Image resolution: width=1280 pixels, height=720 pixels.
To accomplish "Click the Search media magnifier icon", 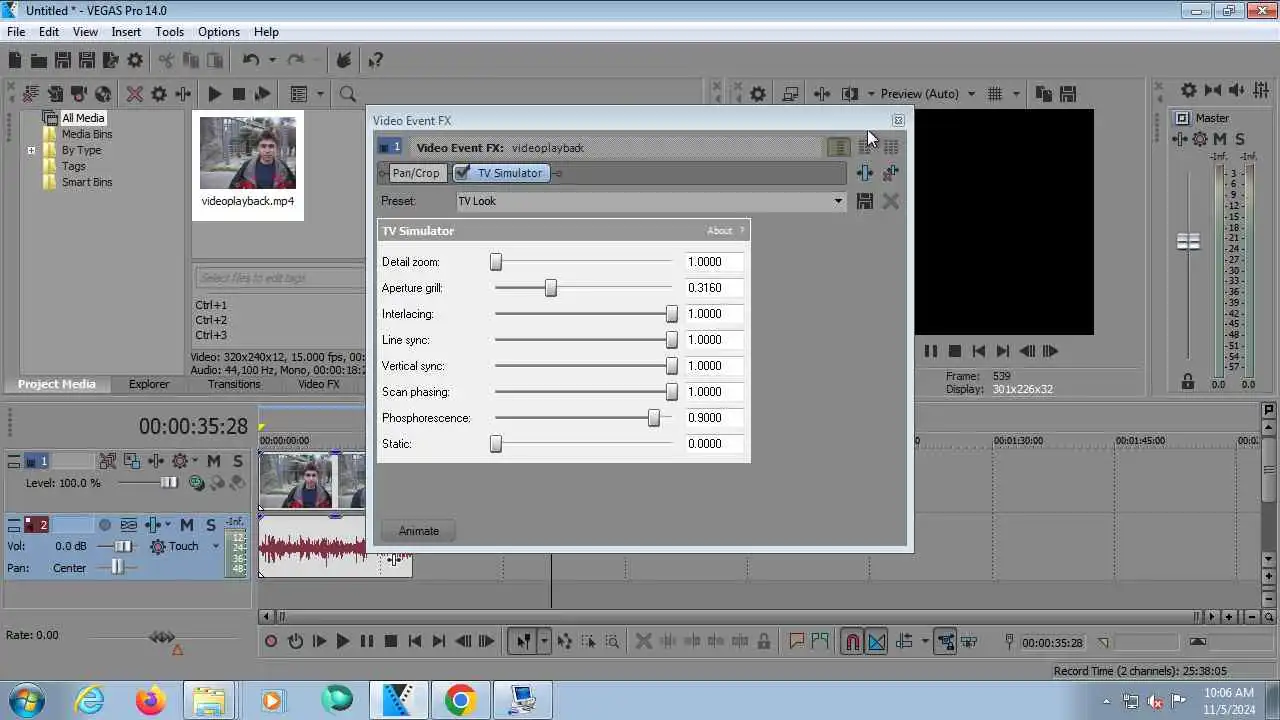I will 348,94.
